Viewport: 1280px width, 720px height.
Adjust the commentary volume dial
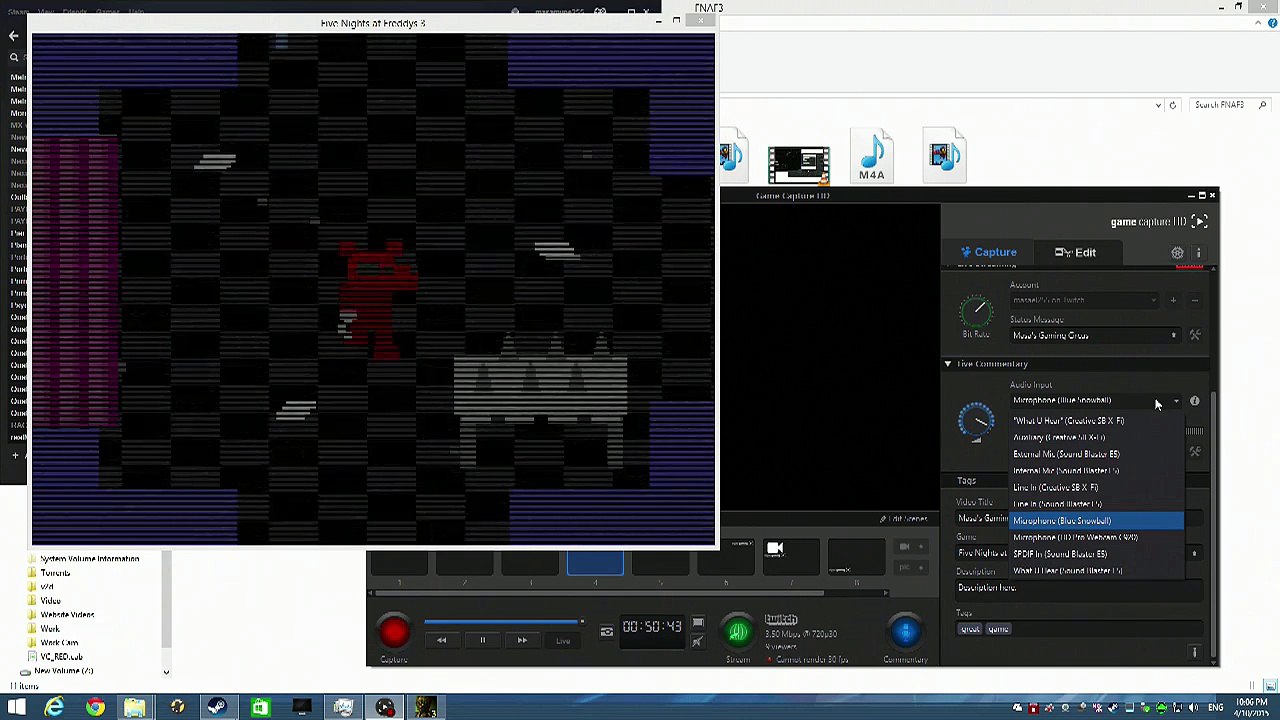pos(976,420)
